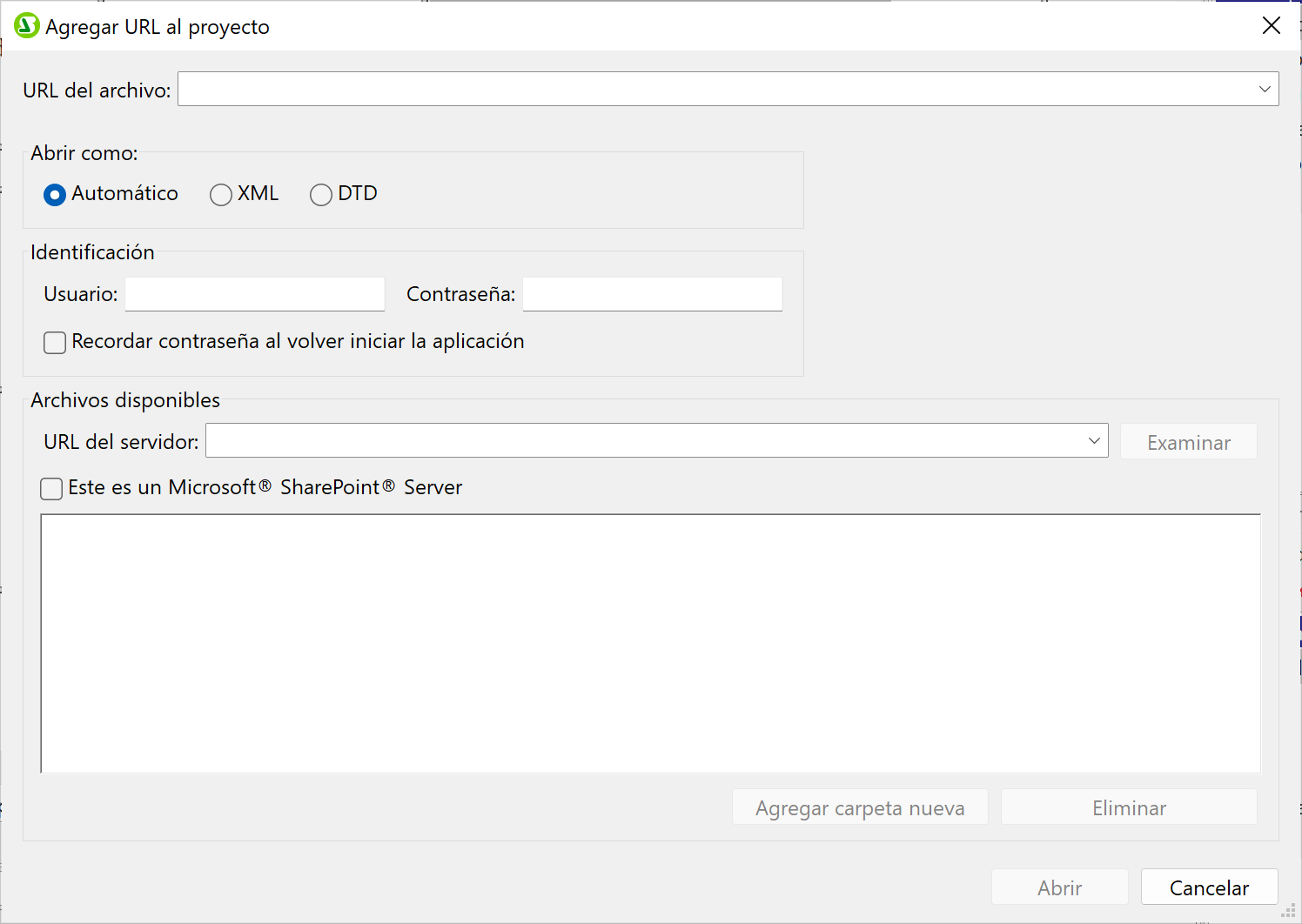Grab the resize grip at dialog corner
The height and width of the screenshot is (924, 1302).
(1289, 911)
